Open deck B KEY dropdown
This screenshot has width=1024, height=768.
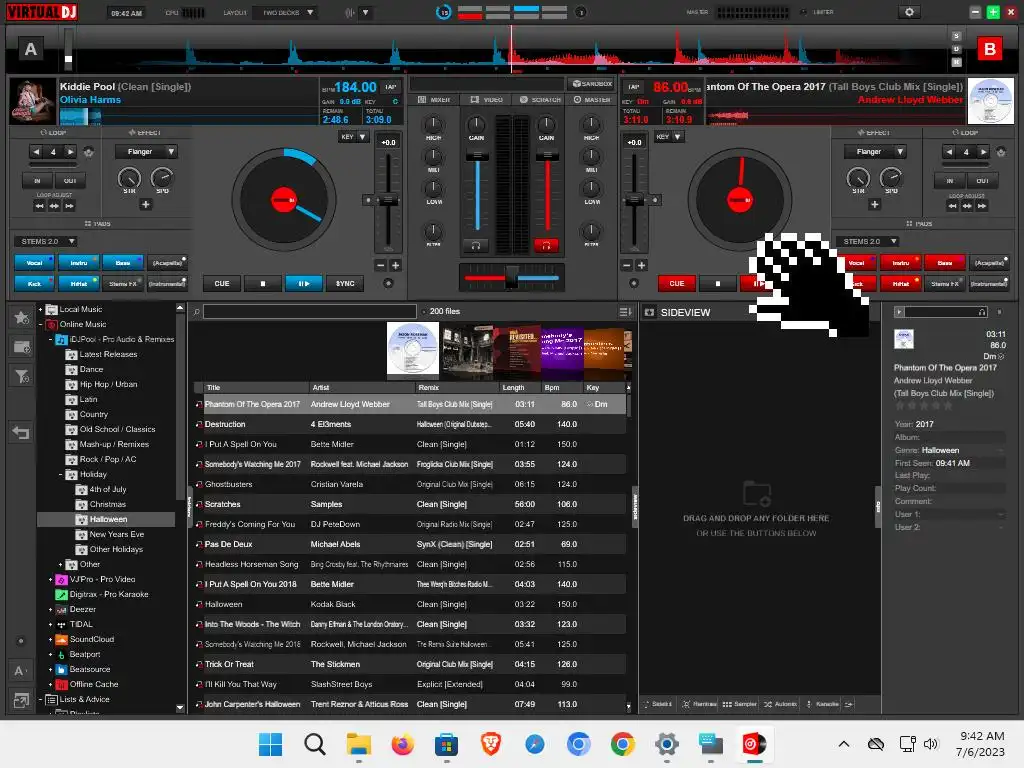669,136
